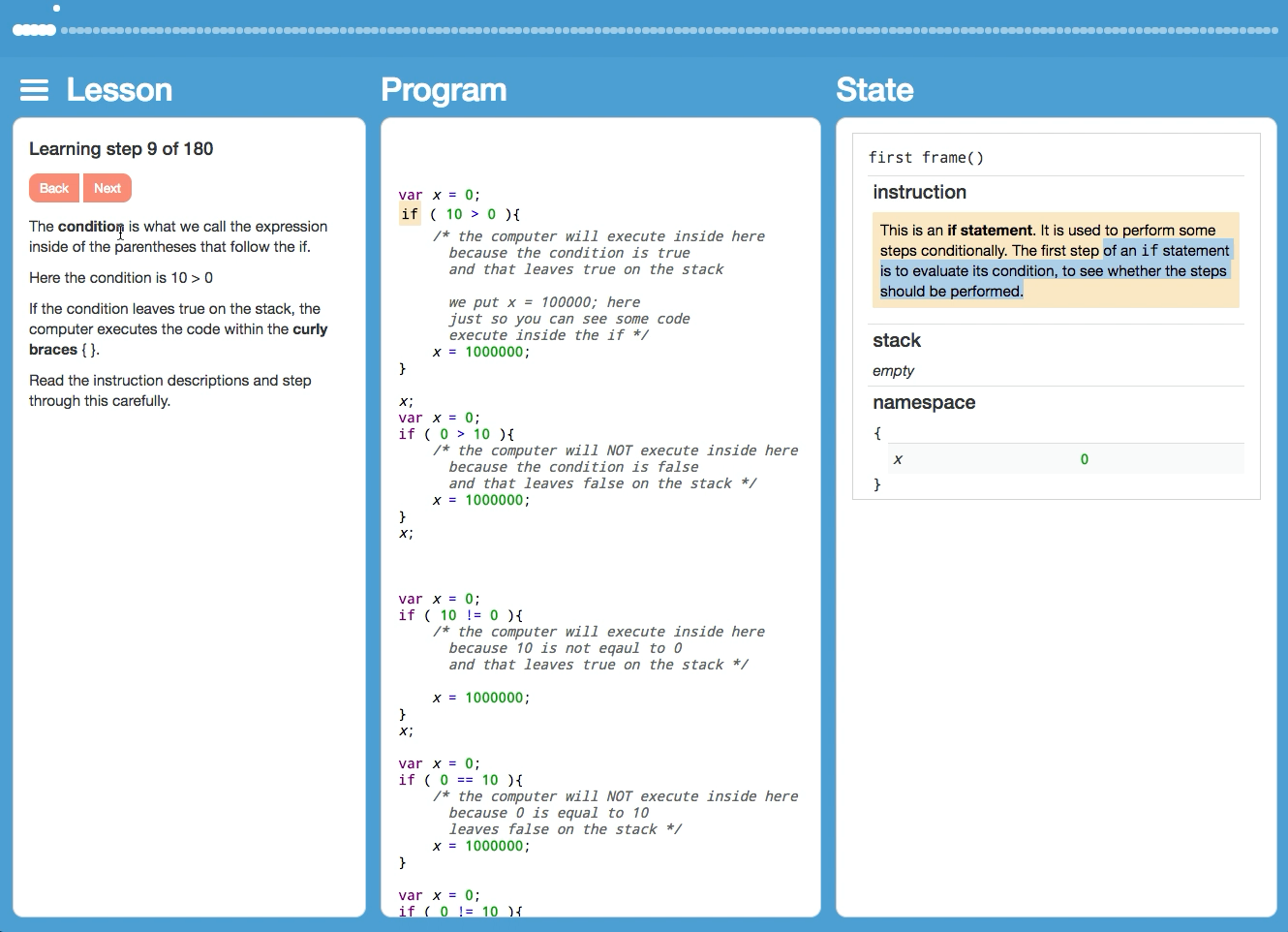
Task: Click the green value 0 in namespace
Action: coord(1085,459)
